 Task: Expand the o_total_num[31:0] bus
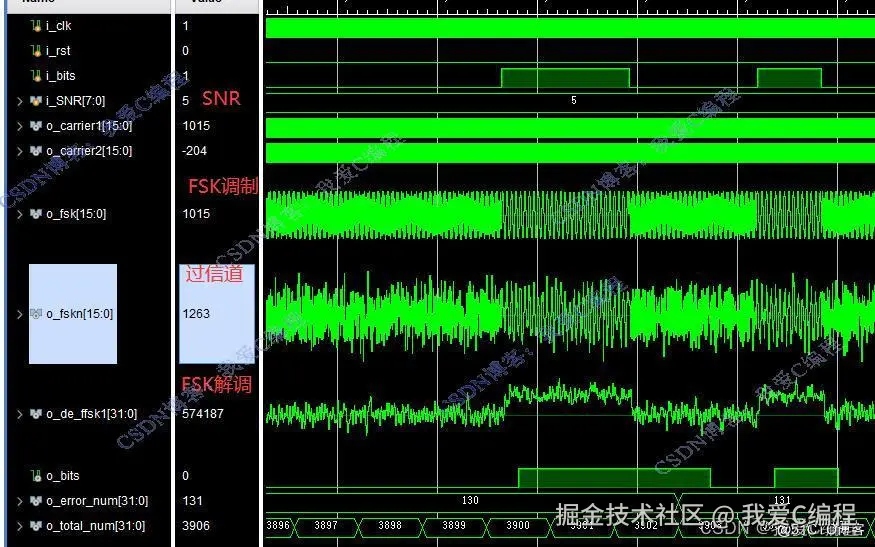pos(20,526)
